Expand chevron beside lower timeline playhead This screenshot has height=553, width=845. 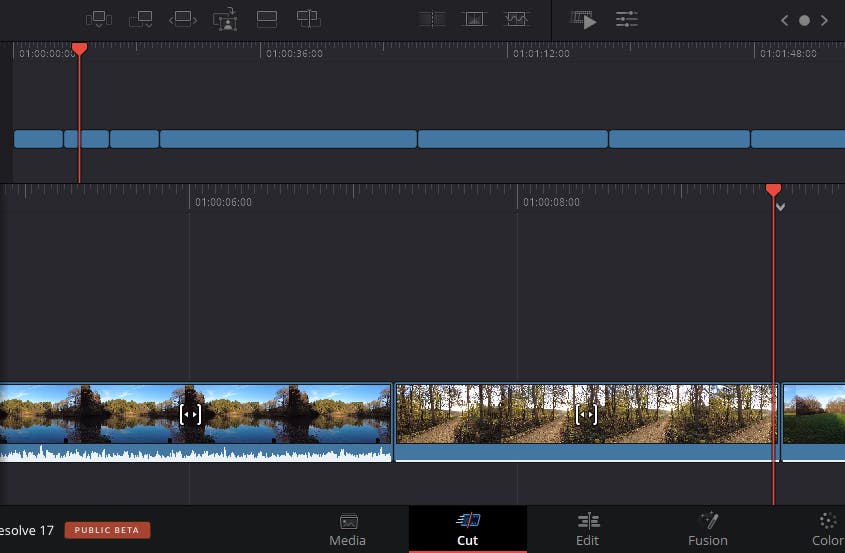point(780,206)
